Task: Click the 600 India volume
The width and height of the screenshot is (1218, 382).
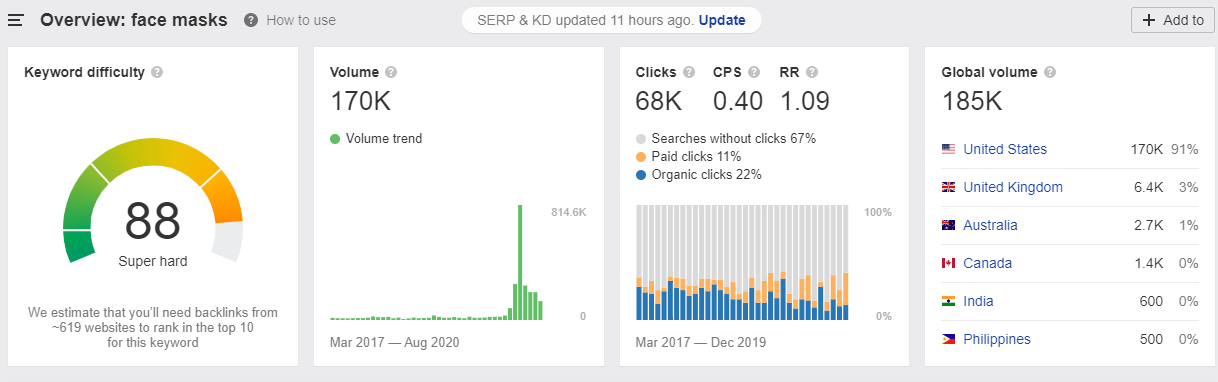Action: click(x=1151, y=301)
